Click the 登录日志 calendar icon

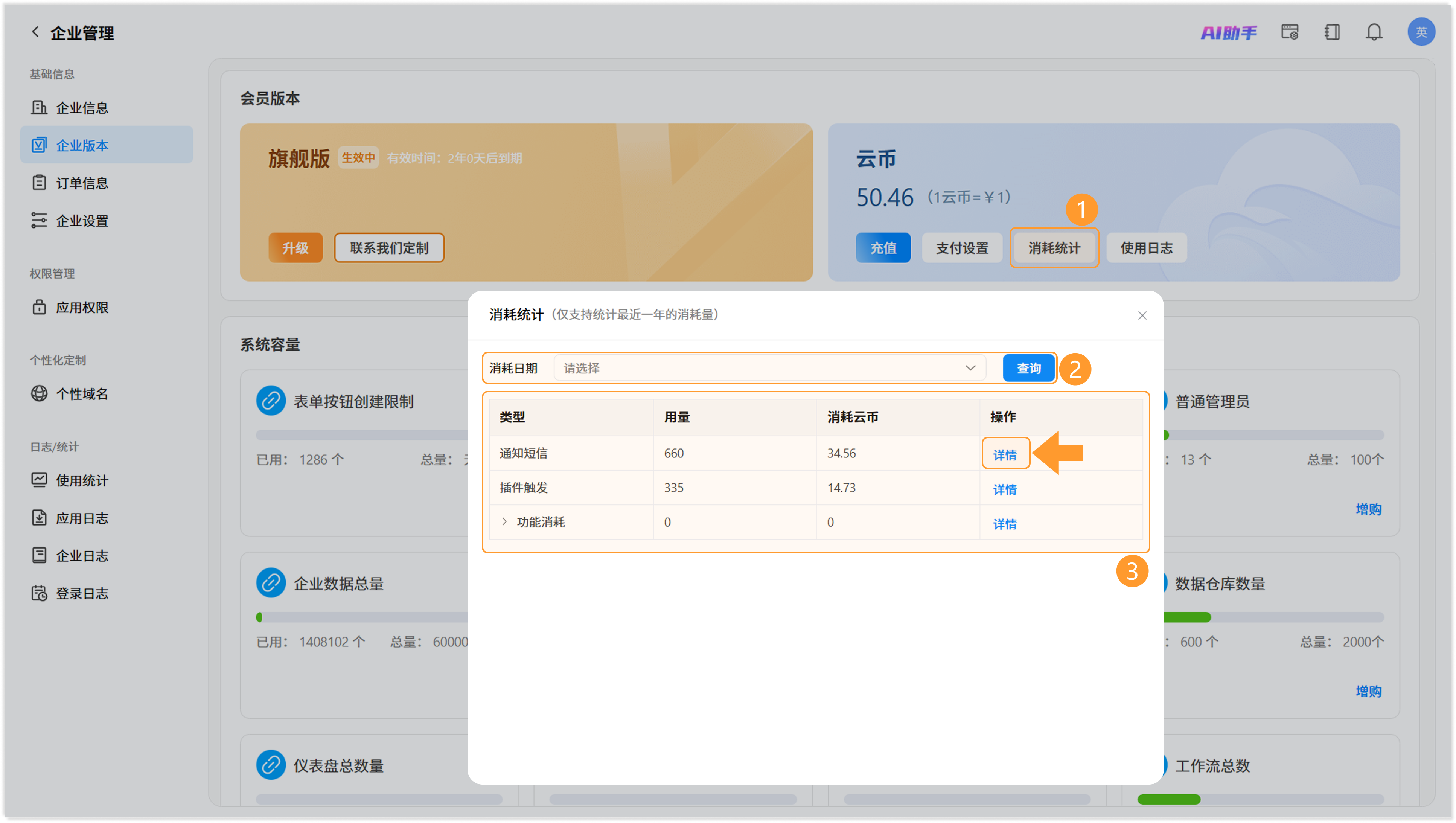coord(39,593)
